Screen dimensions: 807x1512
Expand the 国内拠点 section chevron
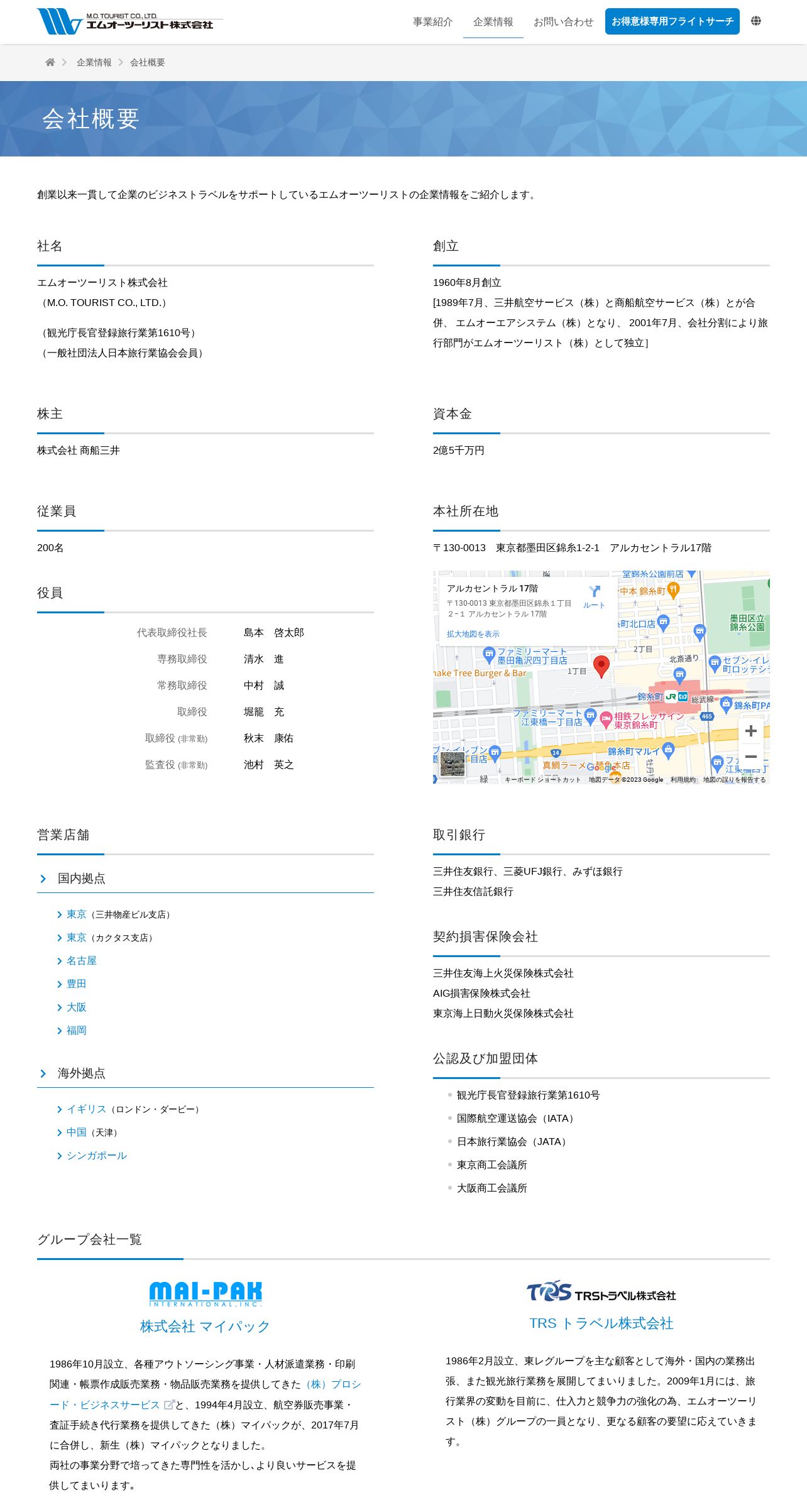point(43,879)
